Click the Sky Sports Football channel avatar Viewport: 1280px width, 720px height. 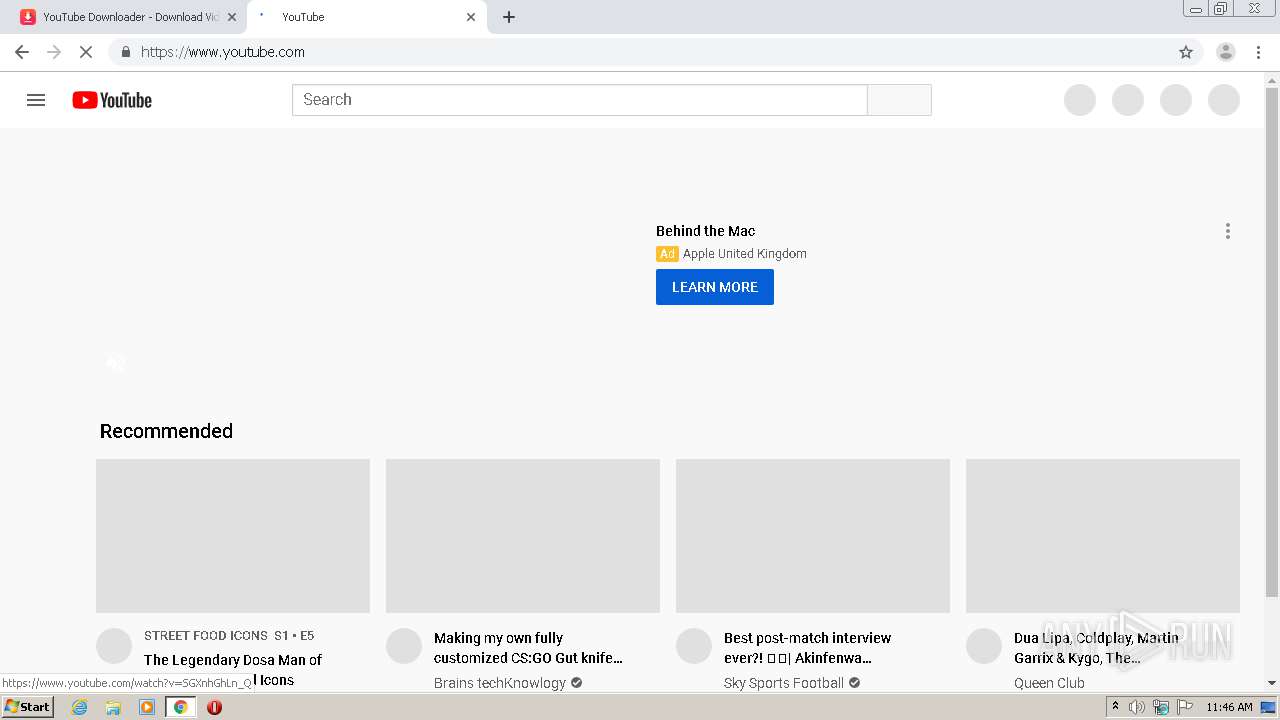point(694,646)
